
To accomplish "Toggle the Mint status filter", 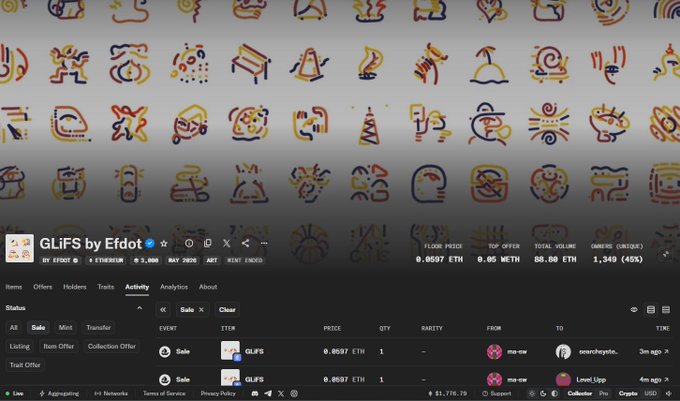I will click(x=65, y=328).
